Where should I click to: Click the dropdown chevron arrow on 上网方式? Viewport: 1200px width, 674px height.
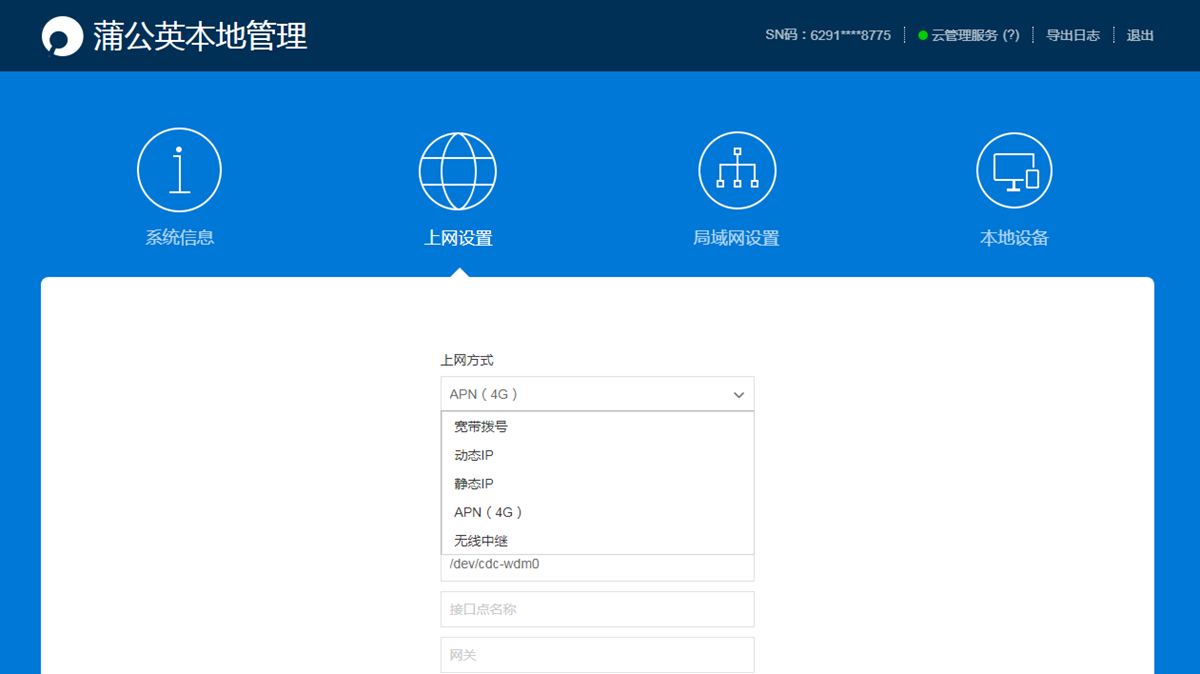click(738, 394)
